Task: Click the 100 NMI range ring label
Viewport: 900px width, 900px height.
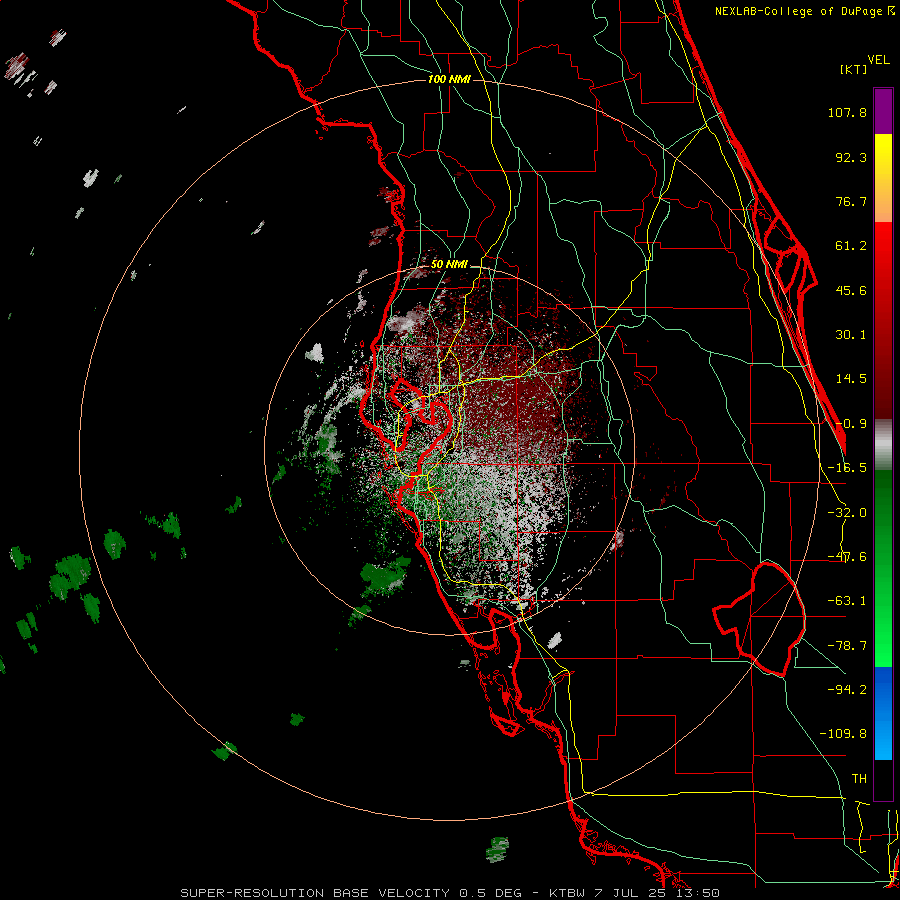Action: coord(449,79)
